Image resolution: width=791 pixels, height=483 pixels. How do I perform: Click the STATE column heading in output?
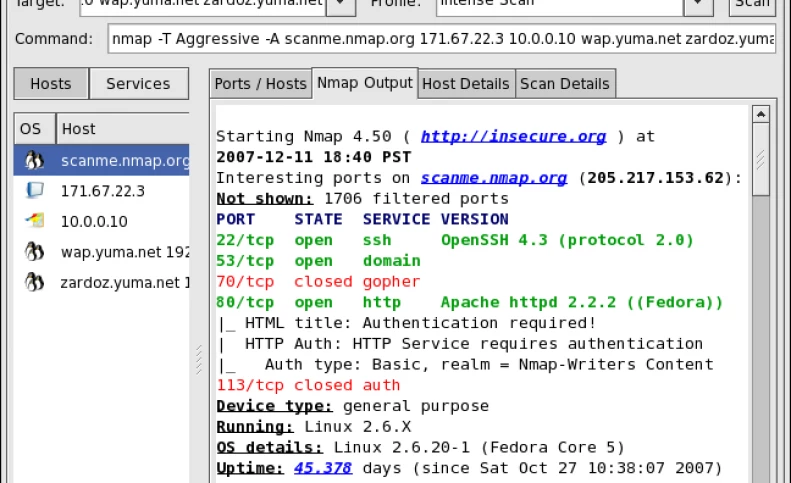[x=318, y=219]
